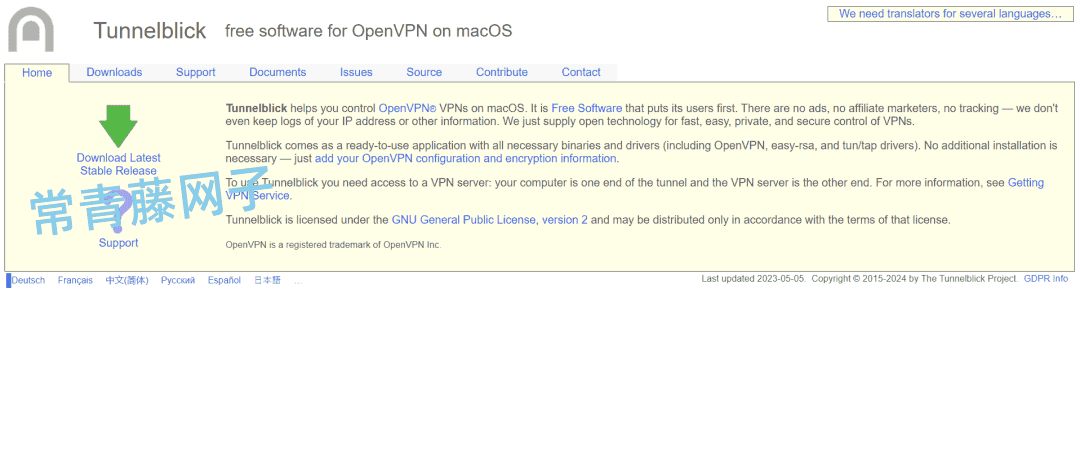This screenshot has height=449, width=1080.
Task: Choose Français language option
Action: point(75,280)
